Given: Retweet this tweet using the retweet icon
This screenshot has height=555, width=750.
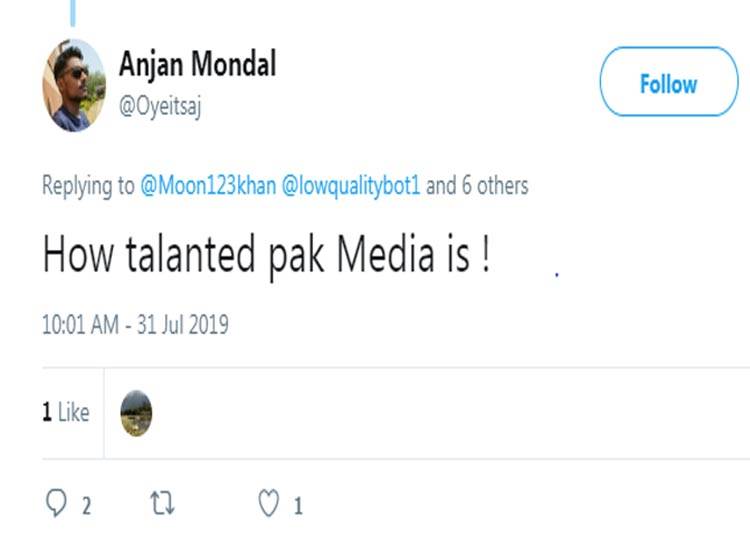Looking at the screenshot, I should (162, 503).
